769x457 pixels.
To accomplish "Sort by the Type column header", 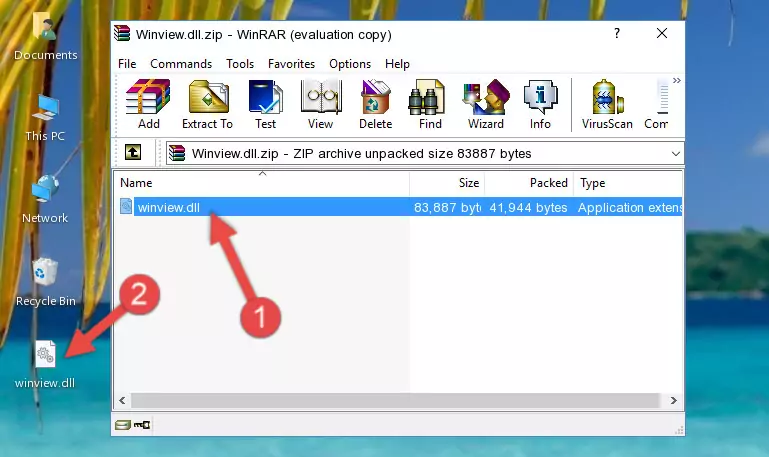I will [x=628, y=183].
